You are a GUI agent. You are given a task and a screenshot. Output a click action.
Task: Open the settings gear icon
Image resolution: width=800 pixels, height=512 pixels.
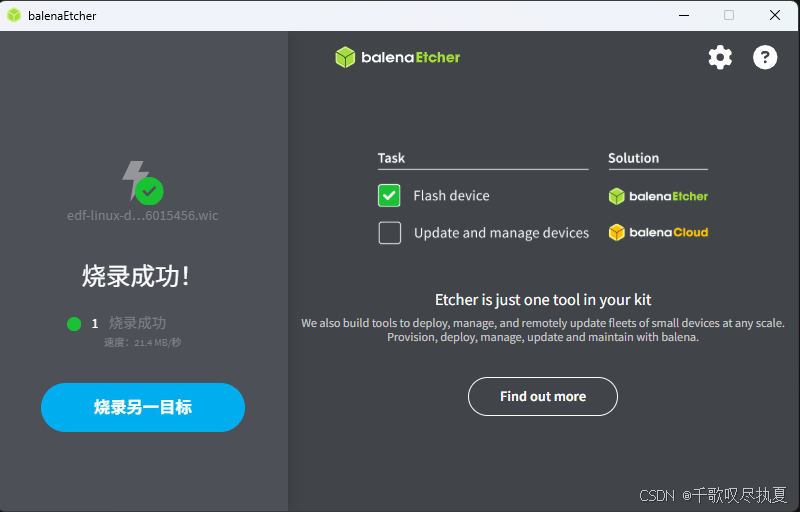(x=720, y=57)
